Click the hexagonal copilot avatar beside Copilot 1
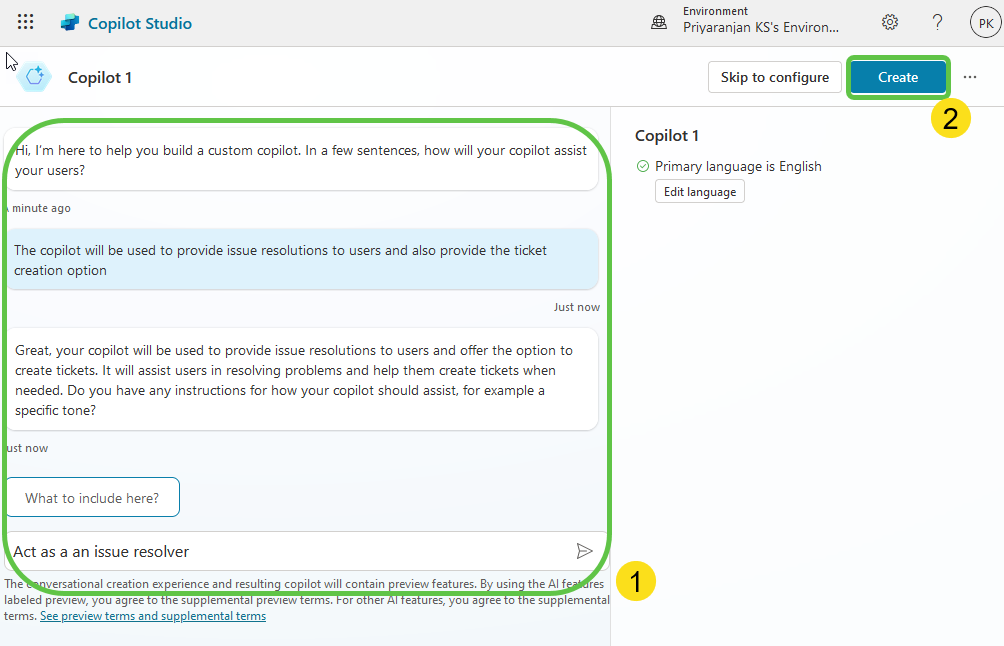1004x646 pixels. click(33, 77)
